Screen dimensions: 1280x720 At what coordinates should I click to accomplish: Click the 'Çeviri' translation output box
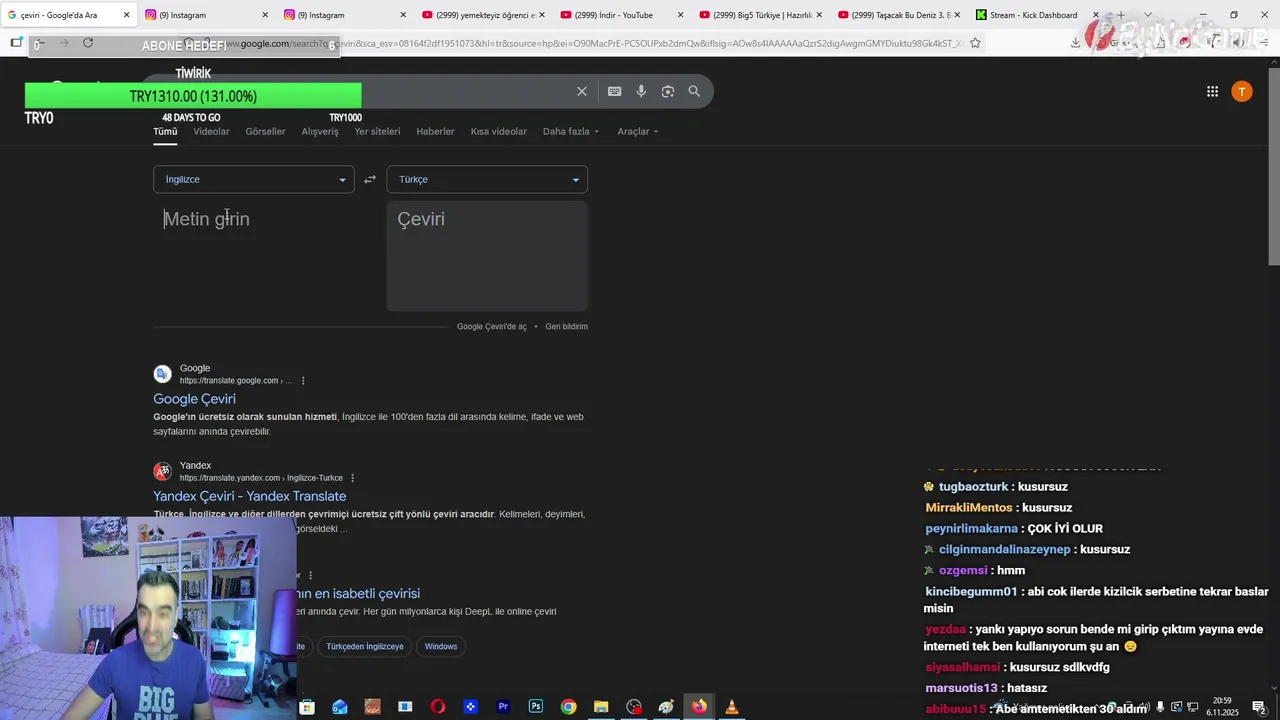(x=487, y=256)
